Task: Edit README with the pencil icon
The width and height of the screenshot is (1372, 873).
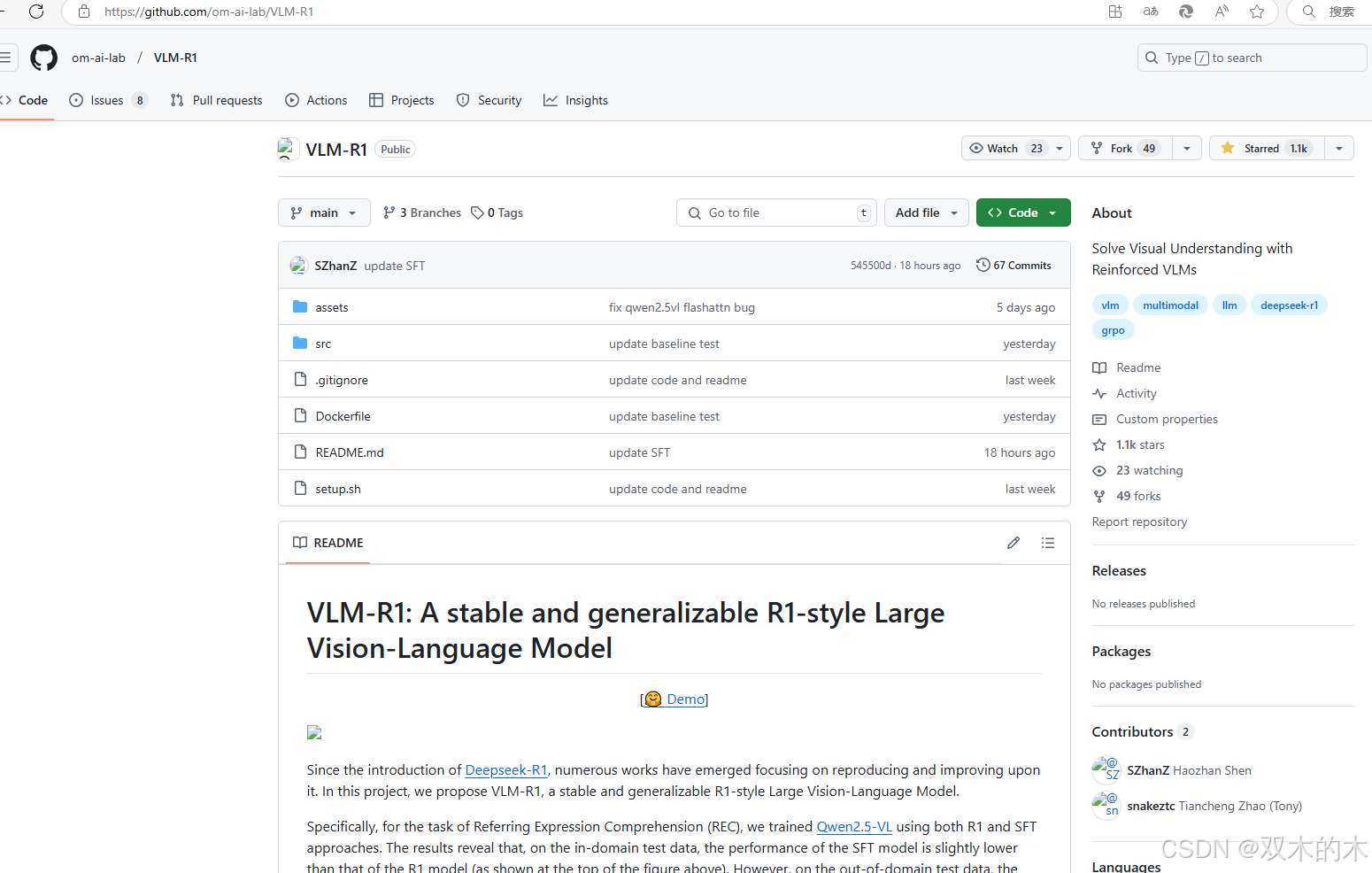Action: point(1014,543)
